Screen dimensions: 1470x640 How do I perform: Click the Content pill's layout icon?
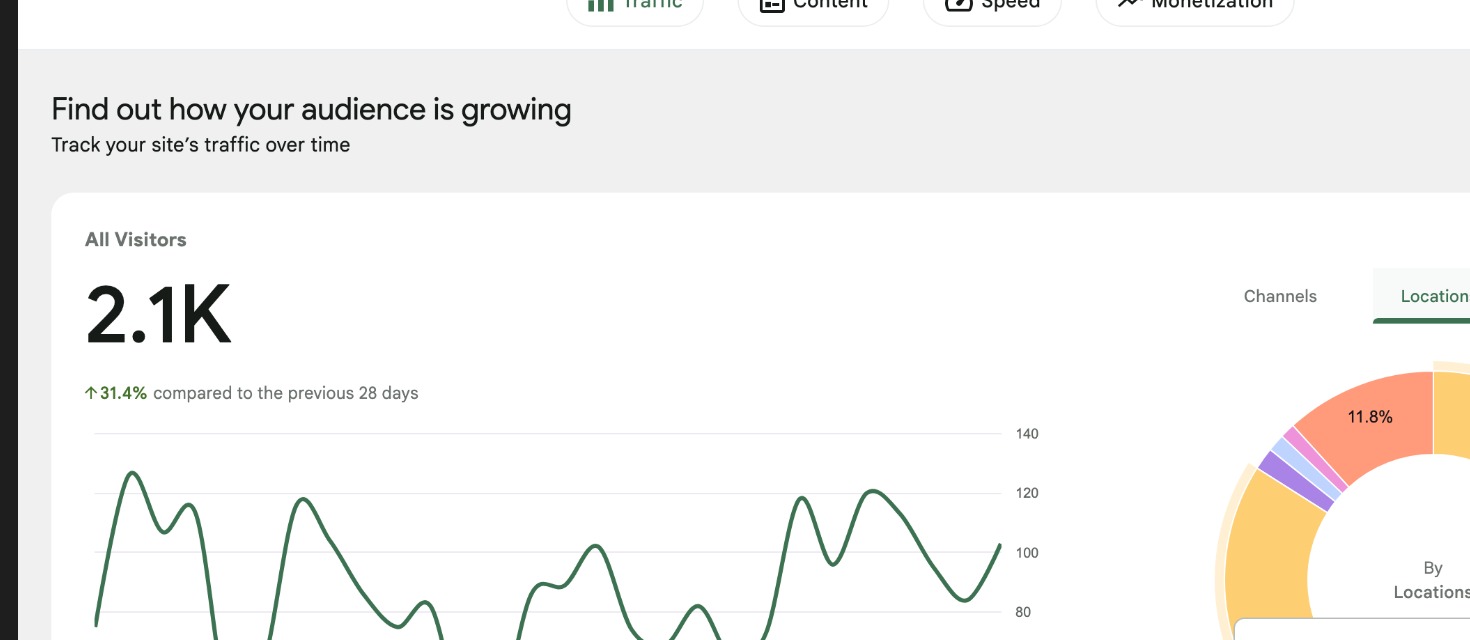(x=771, y=4)
